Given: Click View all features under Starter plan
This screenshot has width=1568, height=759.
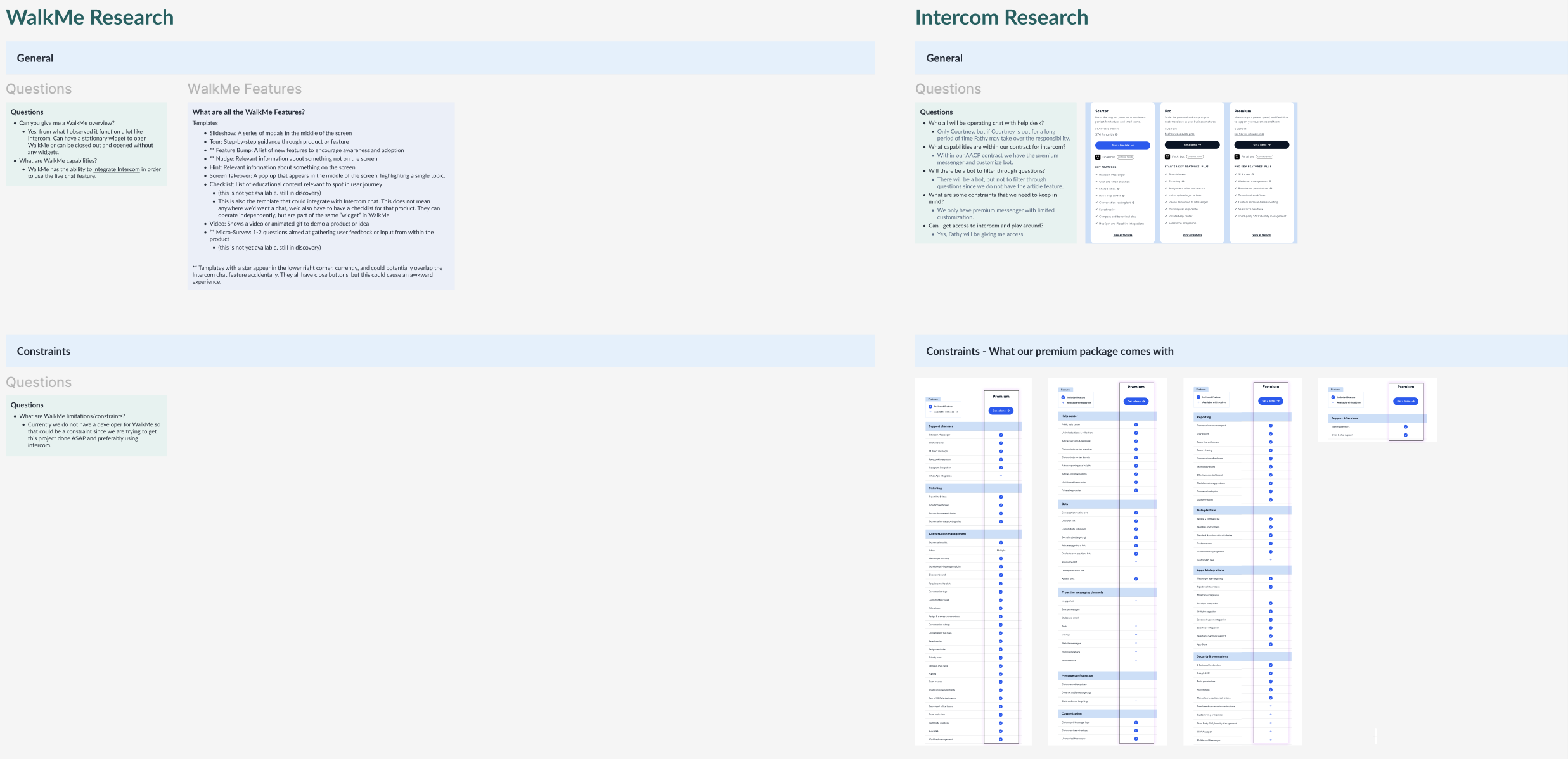Looking at the screenshot, I should tap(1122, 235).
